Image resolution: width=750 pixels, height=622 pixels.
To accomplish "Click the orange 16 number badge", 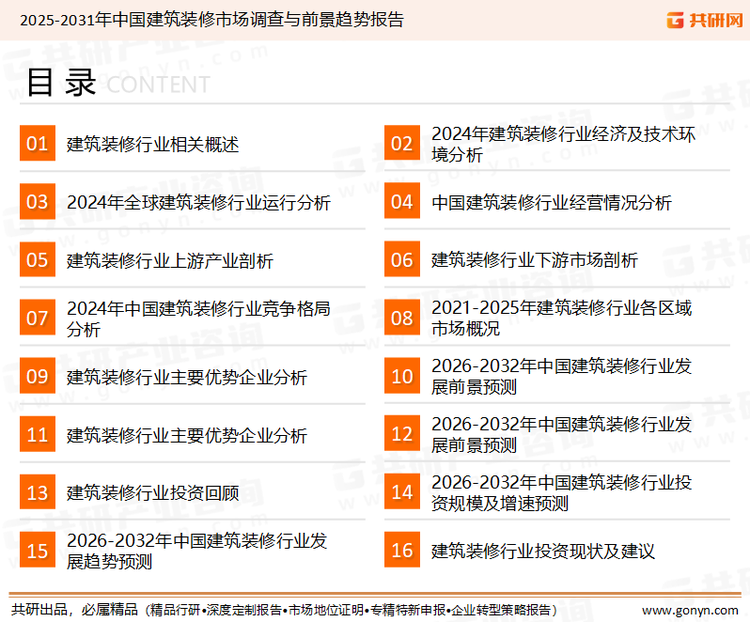I will click(x=402, y=550).
